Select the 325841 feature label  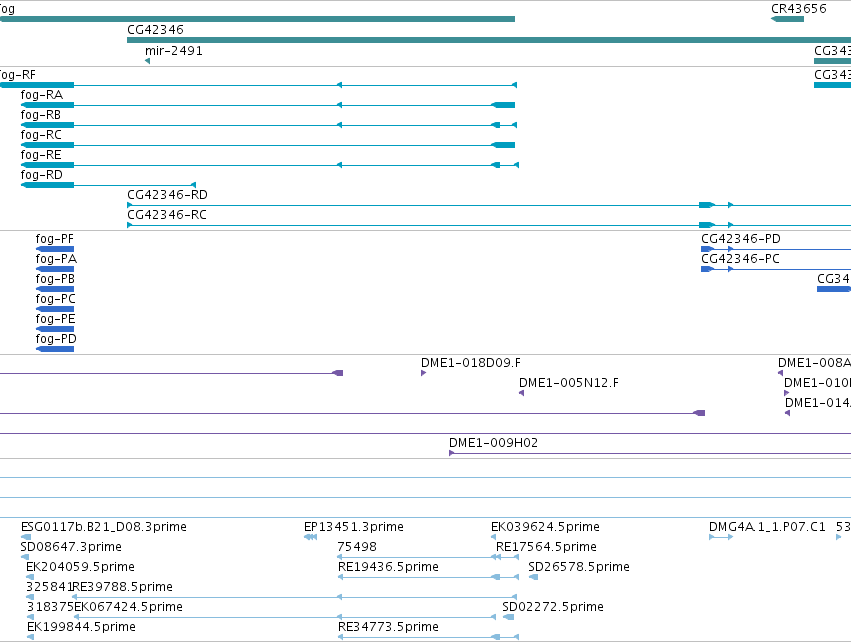(49, 587)
